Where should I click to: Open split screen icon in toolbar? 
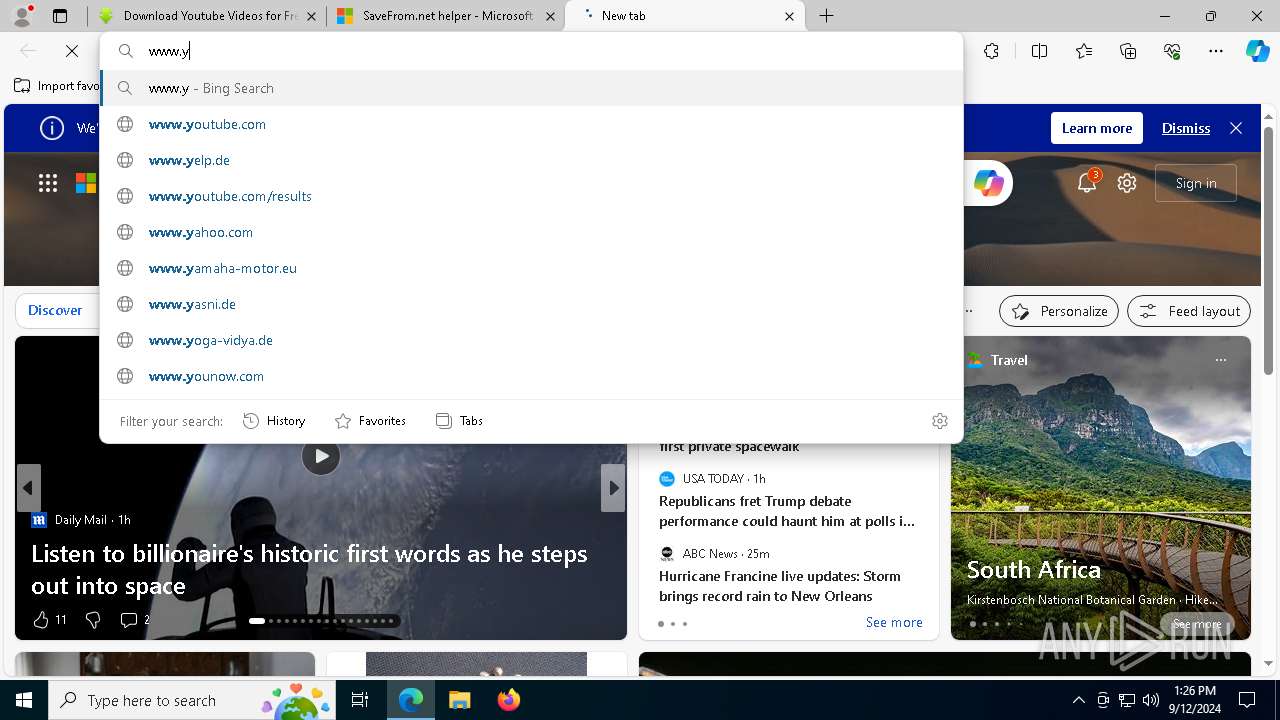tap(1039, 51)
